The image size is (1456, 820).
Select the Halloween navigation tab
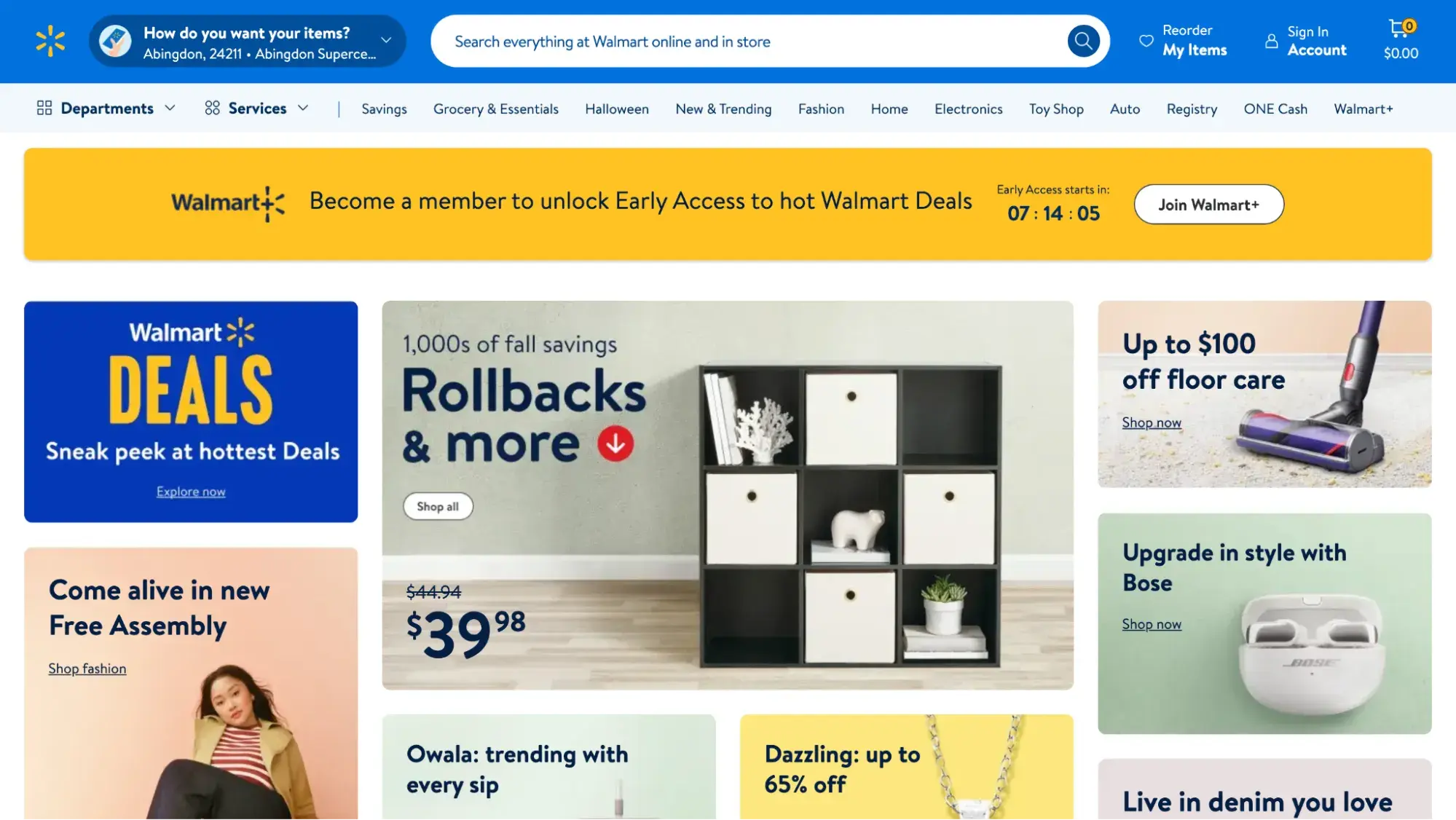click(617, 107)
